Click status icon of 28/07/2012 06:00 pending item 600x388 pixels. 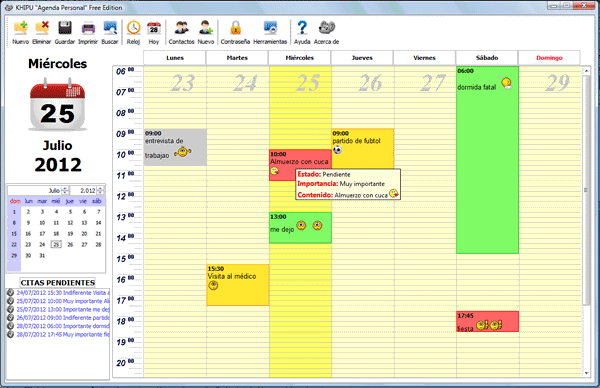(10, 326)
